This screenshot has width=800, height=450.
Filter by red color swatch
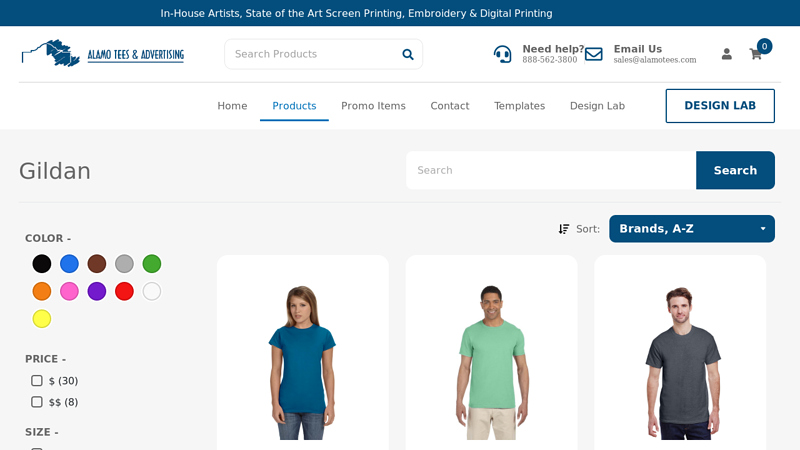[x=124, y=291]
